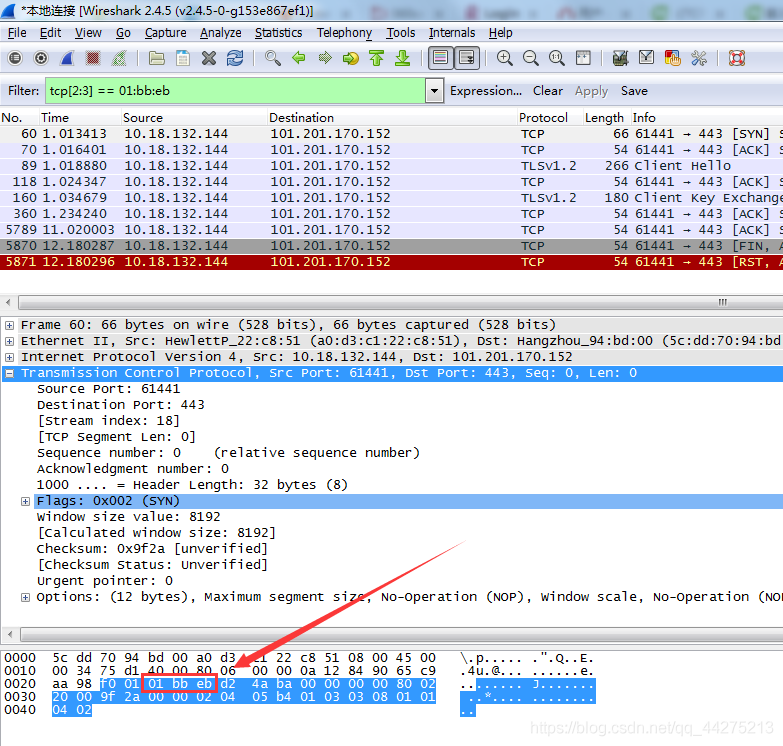Open the Edit menu

50,33
